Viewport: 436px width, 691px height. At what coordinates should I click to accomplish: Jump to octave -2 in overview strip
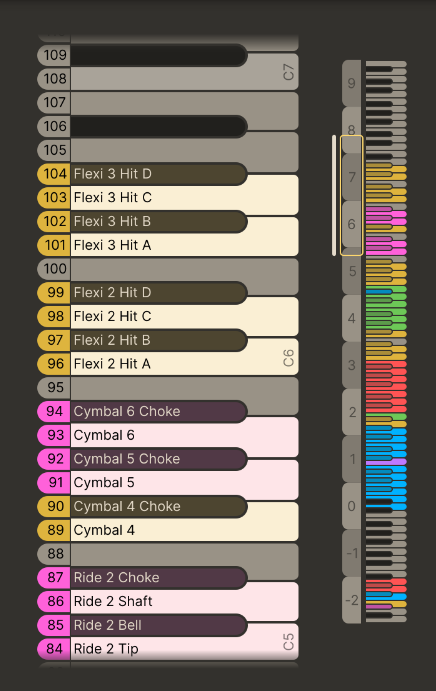(x=351, y=600)
